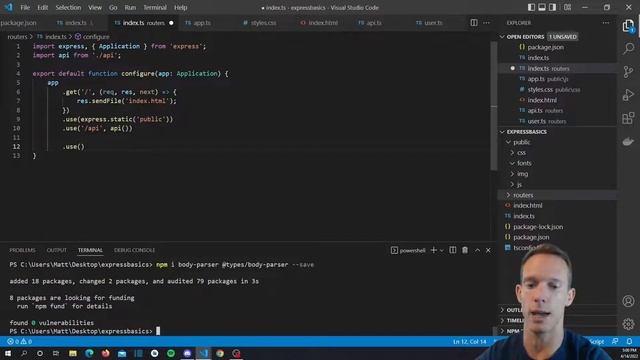Open the Search view in the activity bar
The image size is (640, 360).
628,49
